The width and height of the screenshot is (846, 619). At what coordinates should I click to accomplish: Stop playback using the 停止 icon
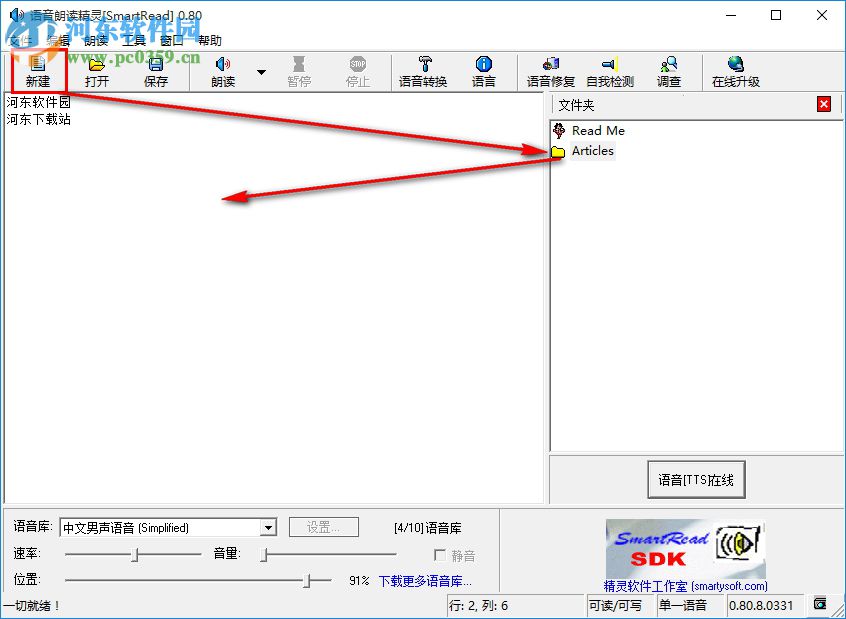pos(357,72)
